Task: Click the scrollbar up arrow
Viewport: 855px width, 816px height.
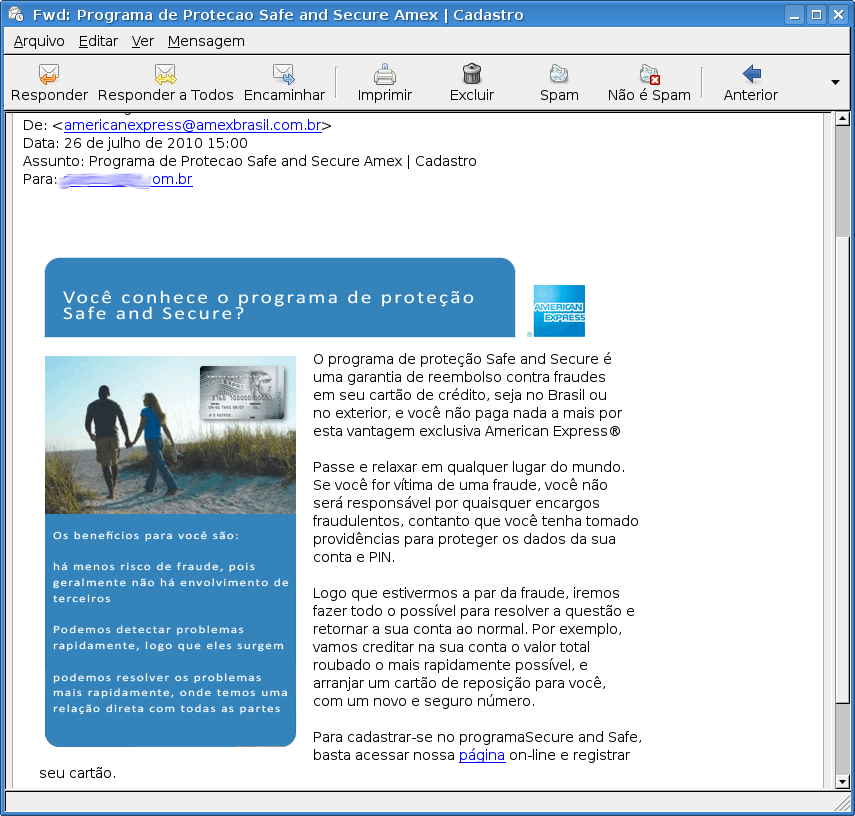Action: pos(842,118)
